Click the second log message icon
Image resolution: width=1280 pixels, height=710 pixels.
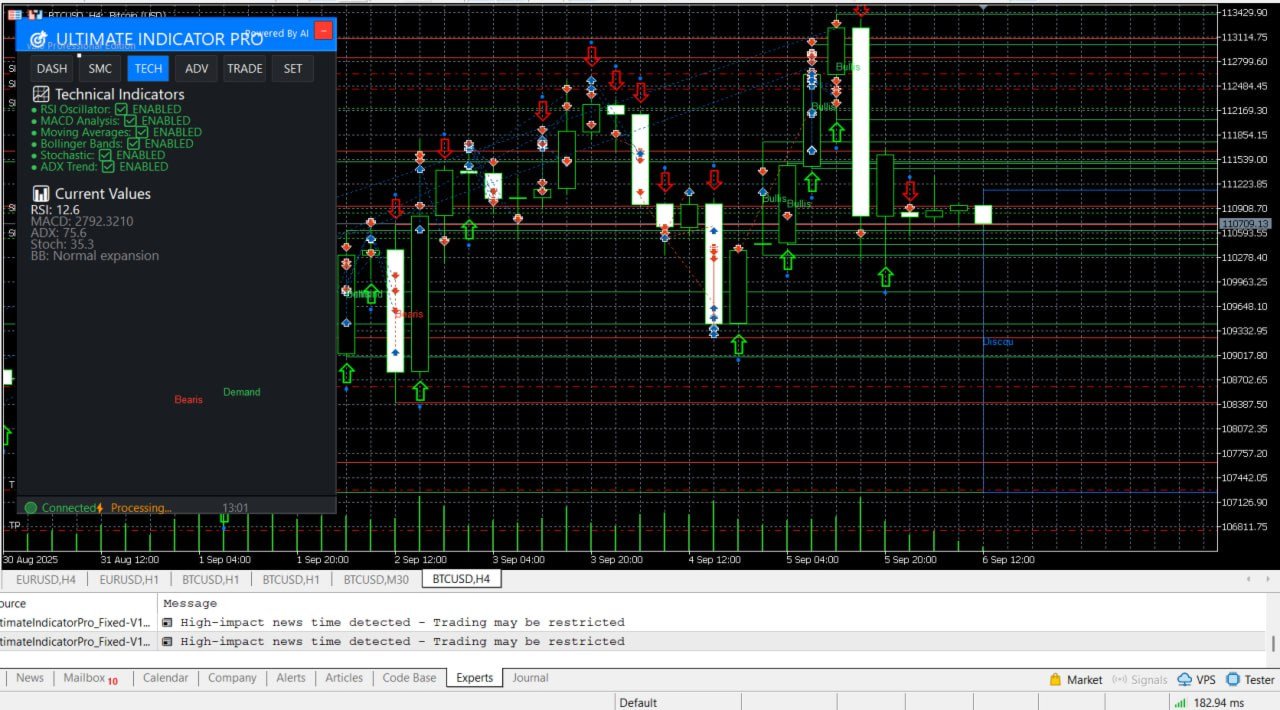167,641
